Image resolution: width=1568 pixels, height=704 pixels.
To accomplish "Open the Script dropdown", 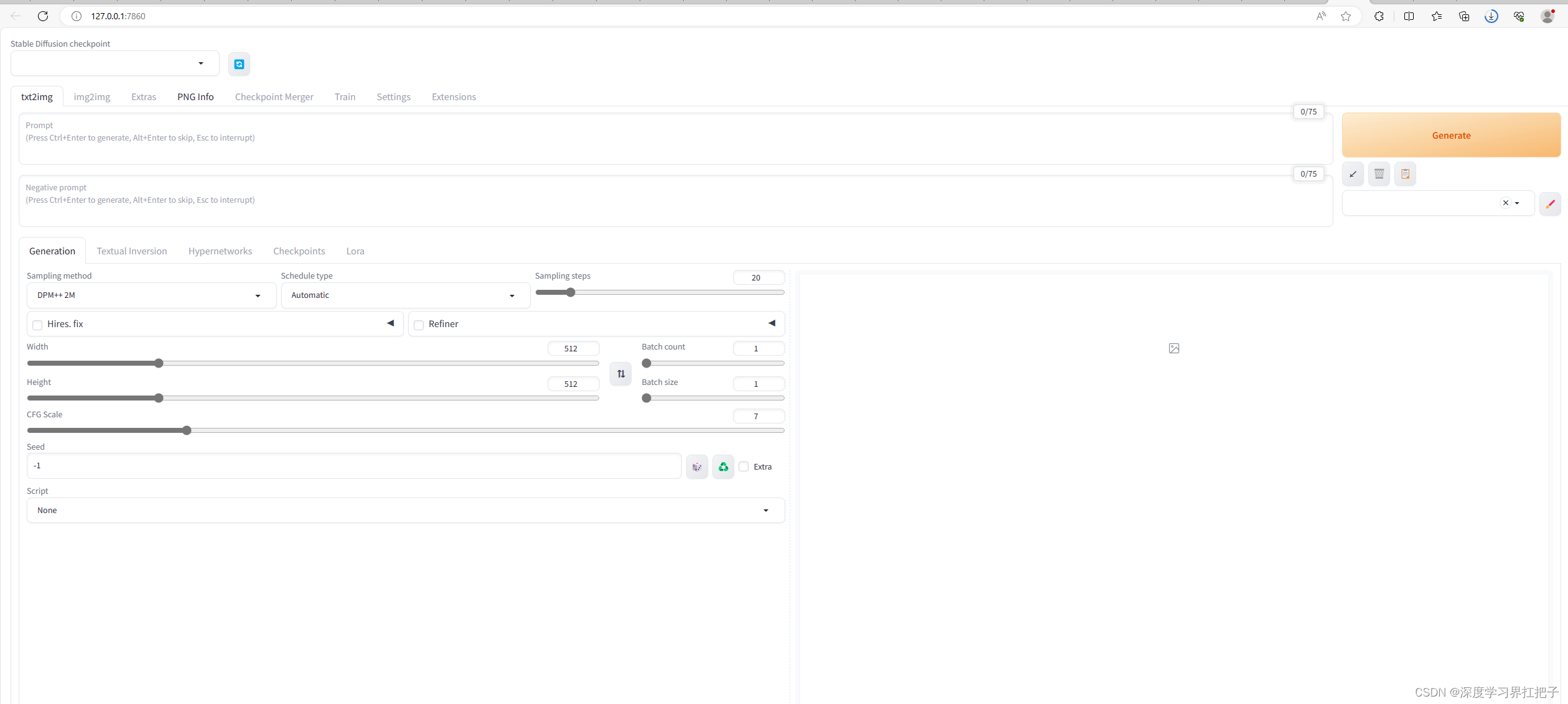I will pyautogui.click(x=406, y=511).
